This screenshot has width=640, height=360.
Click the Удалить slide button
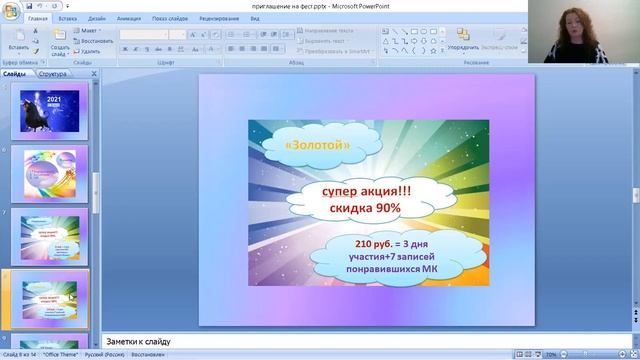click(x=87, y=52)
